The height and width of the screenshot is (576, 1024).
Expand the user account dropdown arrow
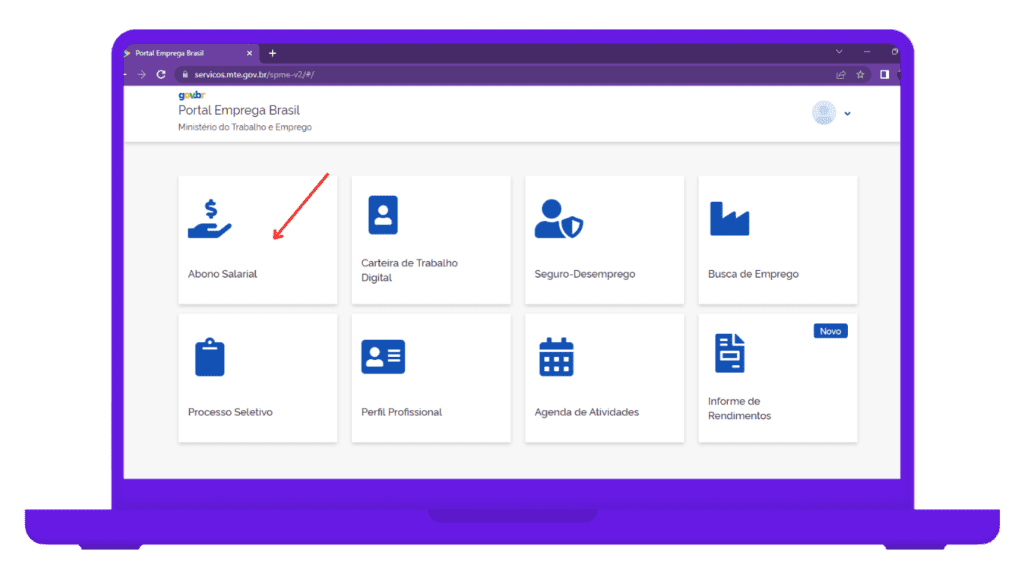pos(847,114)
